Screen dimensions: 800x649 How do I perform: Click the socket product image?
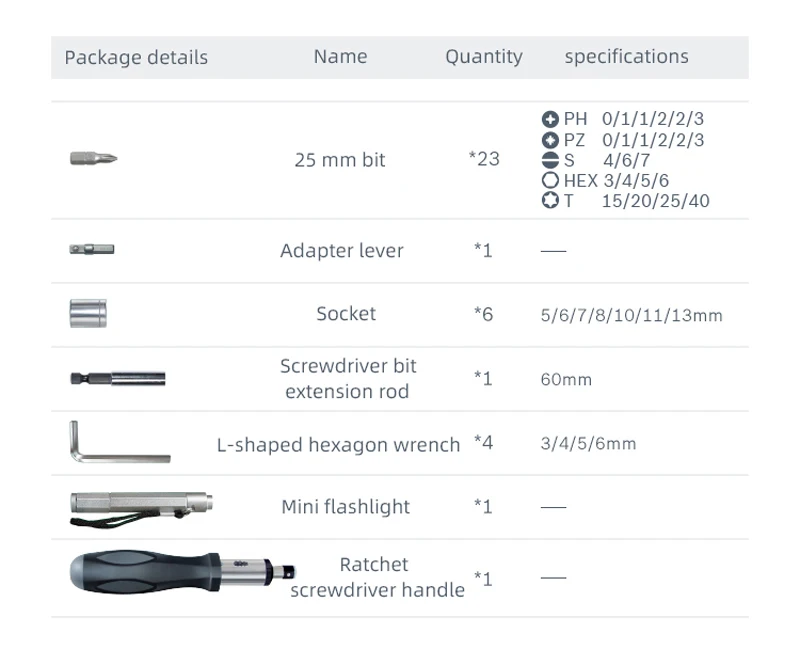tap(87, 313)
